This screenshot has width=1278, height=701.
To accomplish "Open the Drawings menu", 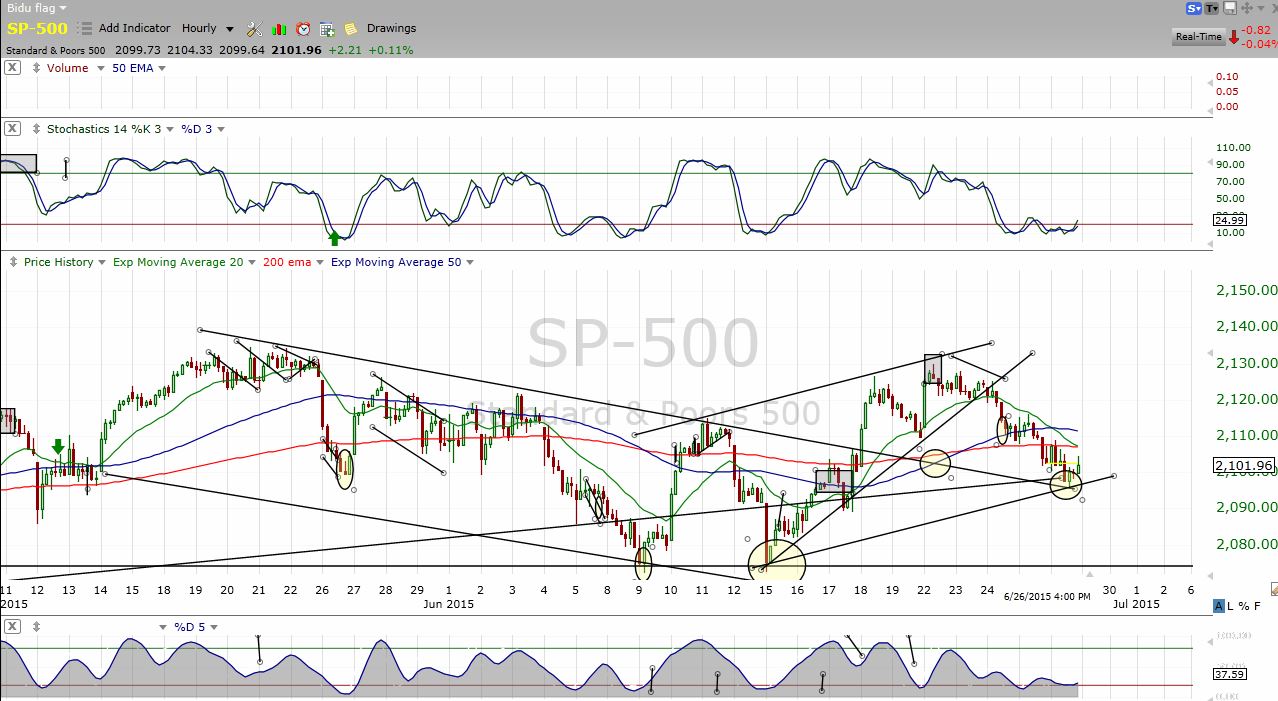I will point(391,28).
